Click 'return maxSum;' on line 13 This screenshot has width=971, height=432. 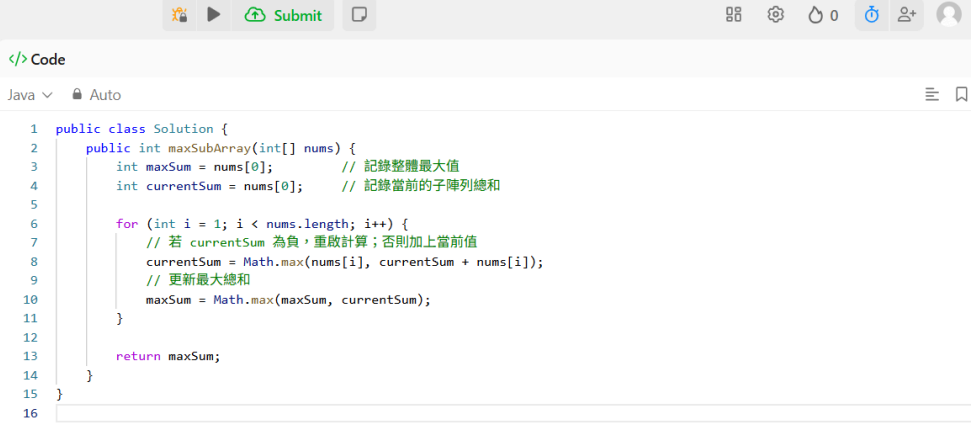point(168,356)
